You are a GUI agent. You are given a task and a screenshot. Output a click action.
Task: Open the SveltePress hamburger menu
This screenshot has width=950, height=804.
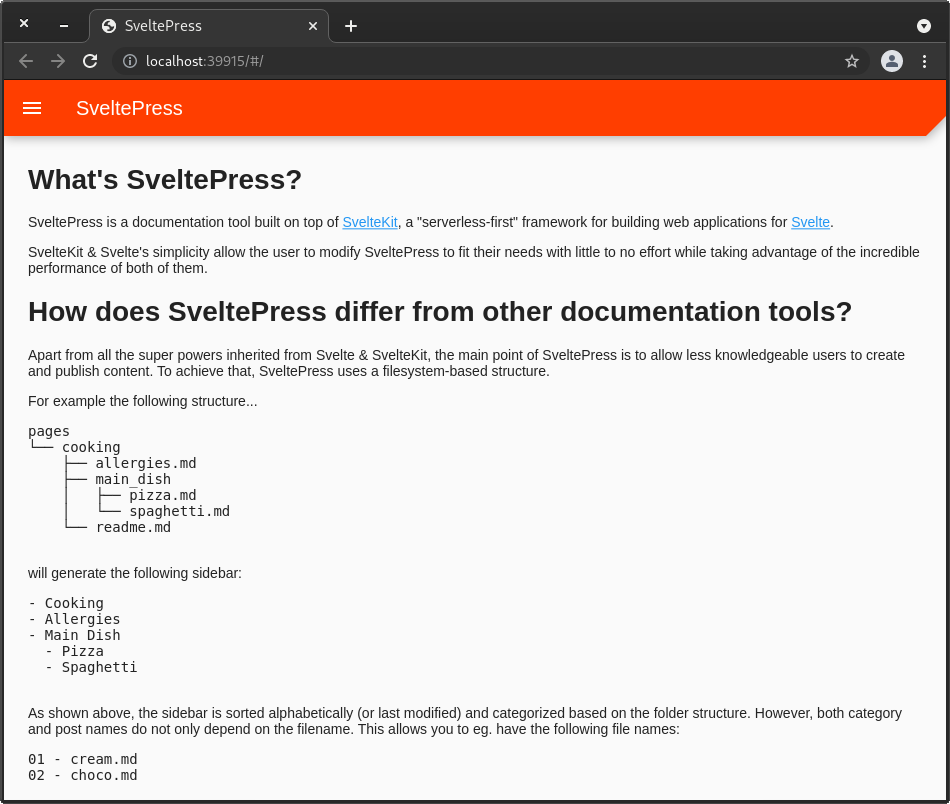point(32,108)
